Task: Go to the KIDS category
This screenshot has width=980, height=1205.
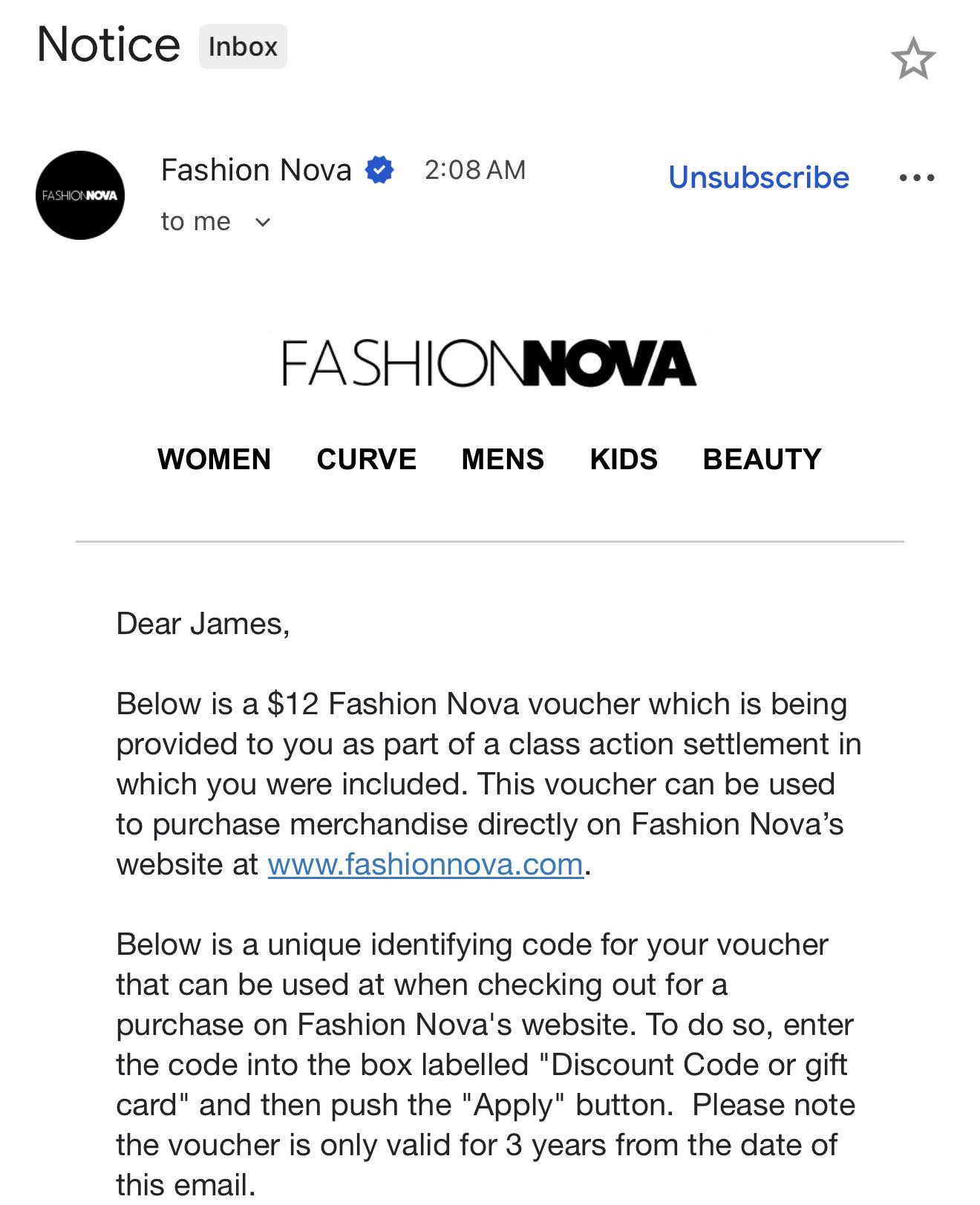Action: pyautogui.click(x=624, y=459)
